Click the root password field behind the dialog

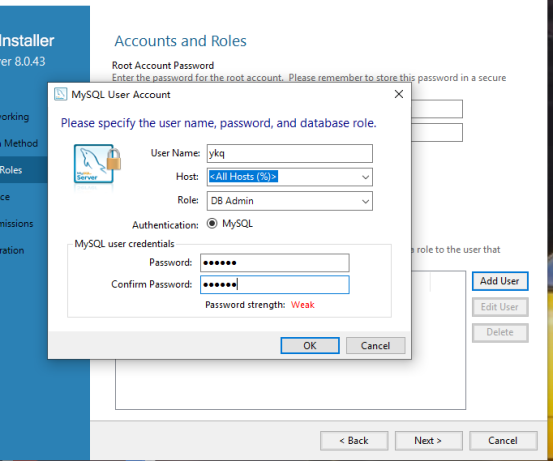point(437,109)
